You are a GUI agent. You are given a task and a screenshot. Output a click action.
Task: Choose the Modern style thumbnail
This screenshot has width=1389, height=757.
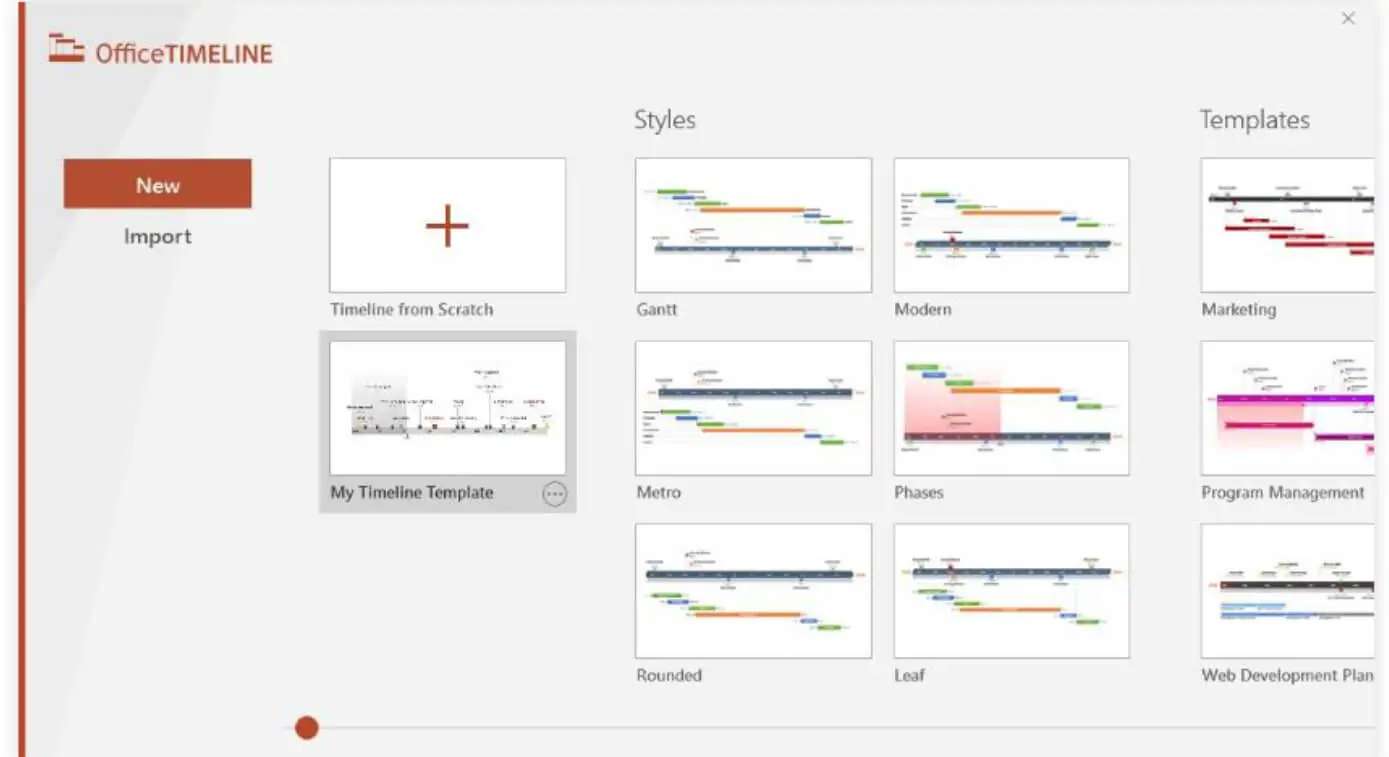click(x=1011, y=225)
